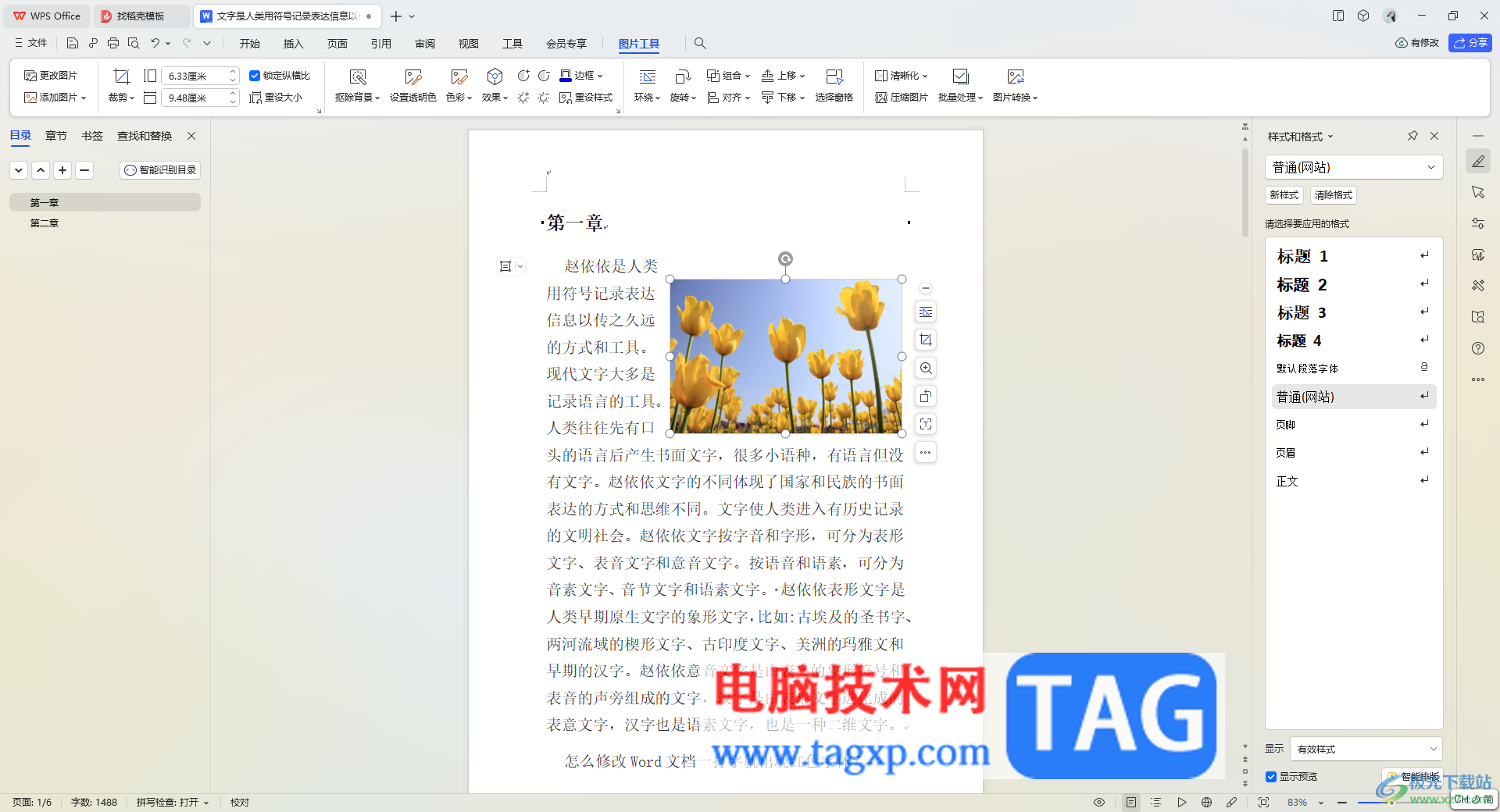The image size is (1500, 812).
Task: Click the crop icon in image floating toolbar
Action: pos(926,340)
